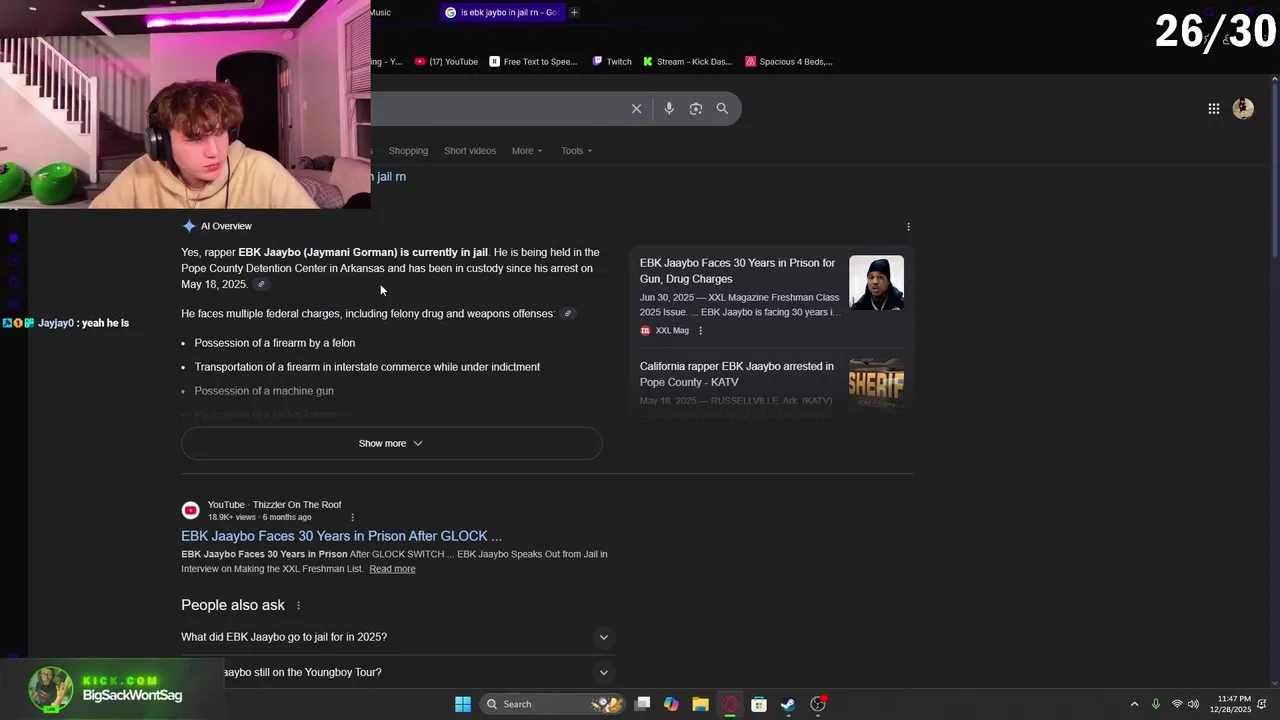Viewport: 1280px width, 720px height.
Task: Open the Free Text to Speech bookmark
Action: tap(534, 62)
